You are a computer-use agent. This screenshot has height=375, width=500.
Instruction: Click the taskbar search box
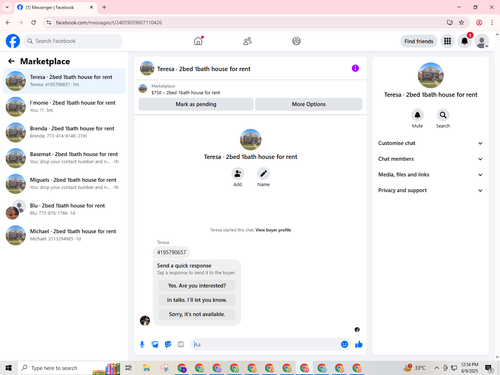pyautogui.click(x=69, y=368)
